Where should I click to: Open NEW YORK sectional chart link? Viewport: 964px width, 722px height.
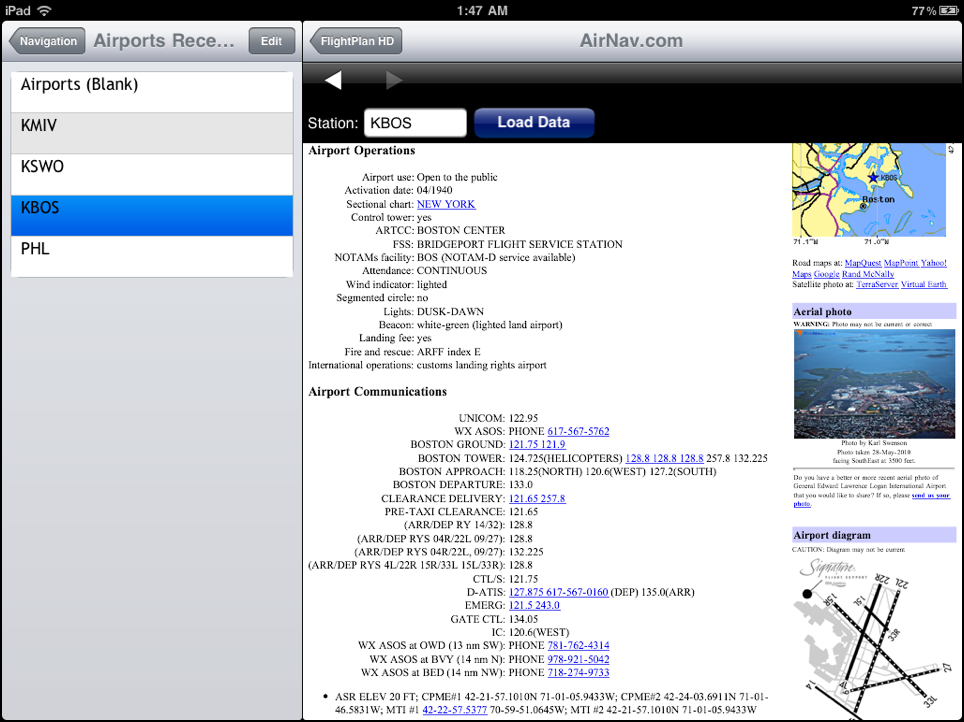coord(446,204)
